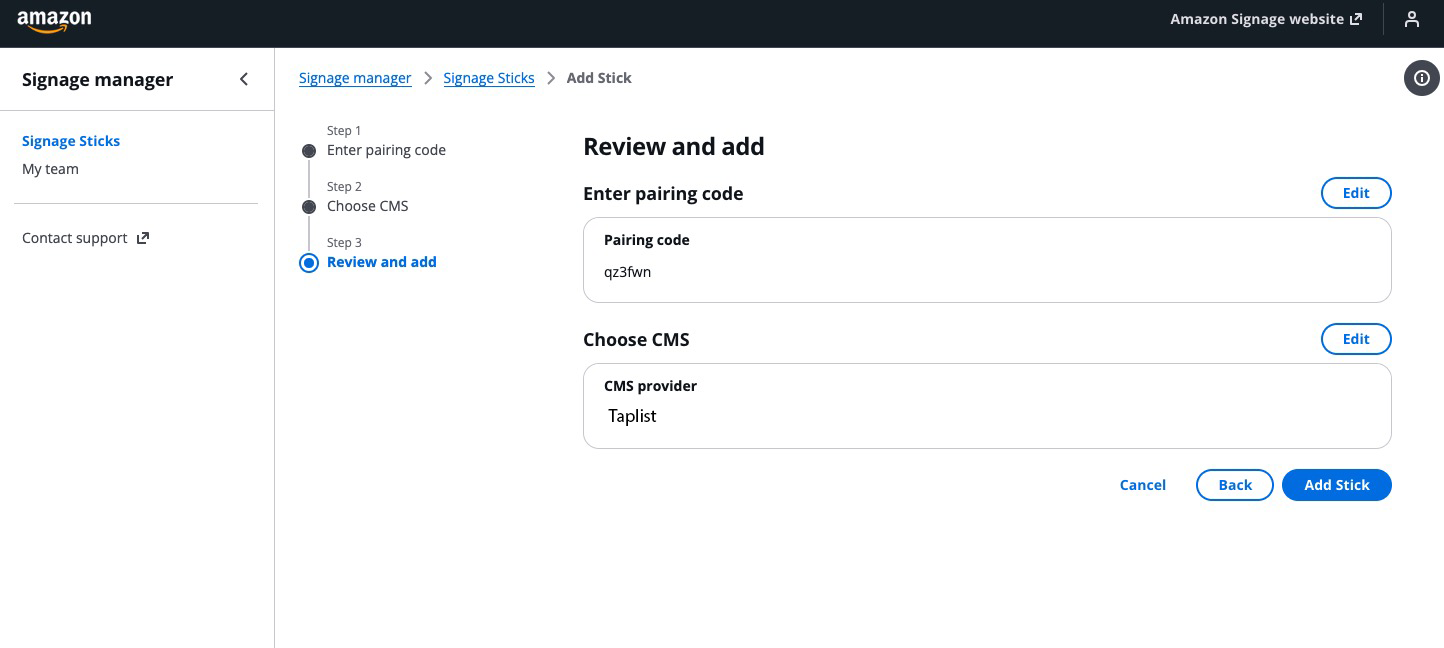
Task: Click the CMS provider label
Action: point(650,386)
